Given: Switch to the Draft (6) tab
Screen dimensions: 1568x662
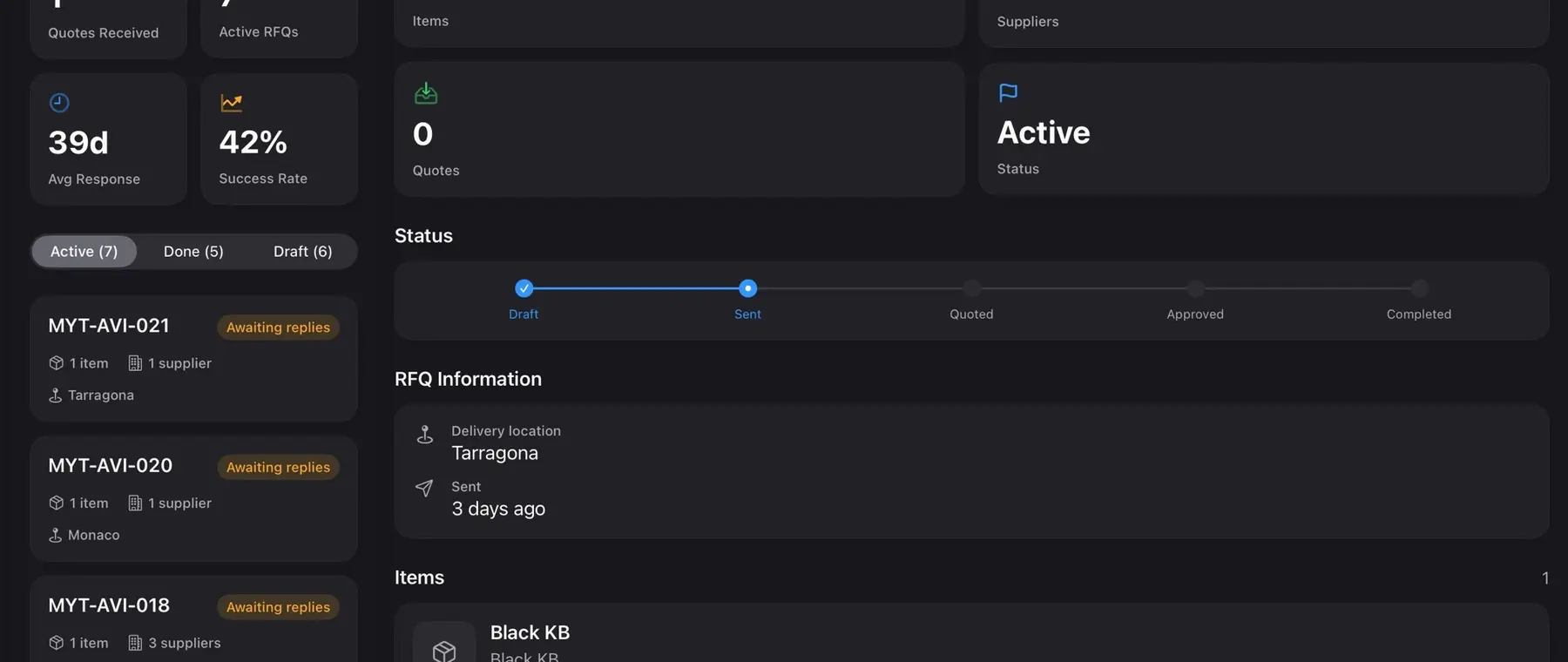Looking at the screenshot, I should point(302,251).
